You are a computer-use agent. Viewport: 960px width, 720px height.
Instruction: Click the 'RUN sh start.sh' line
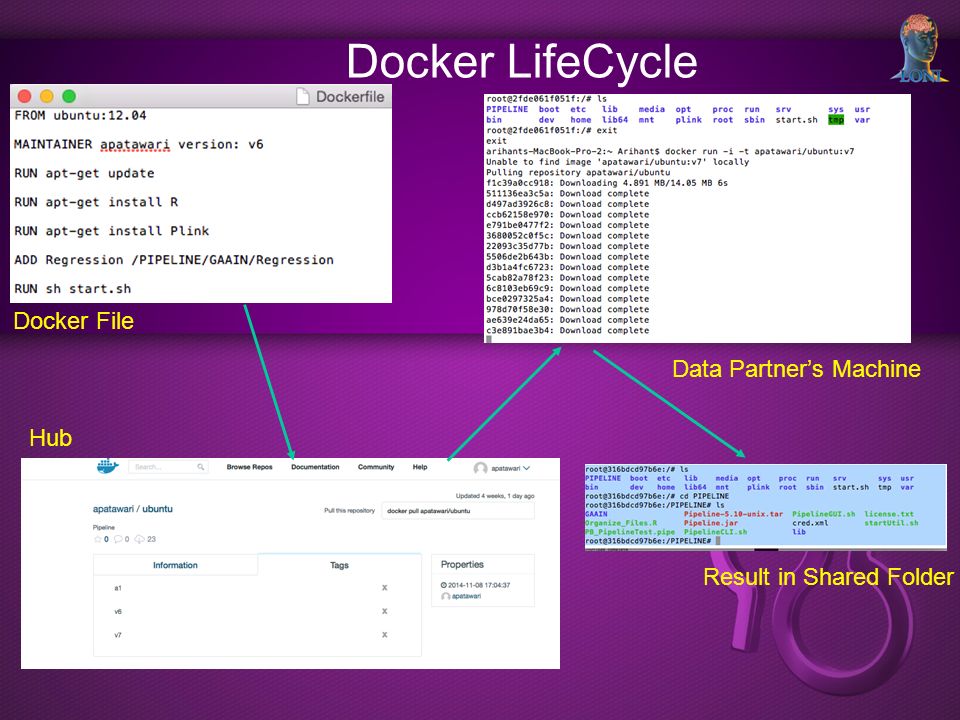pos(72,288)
